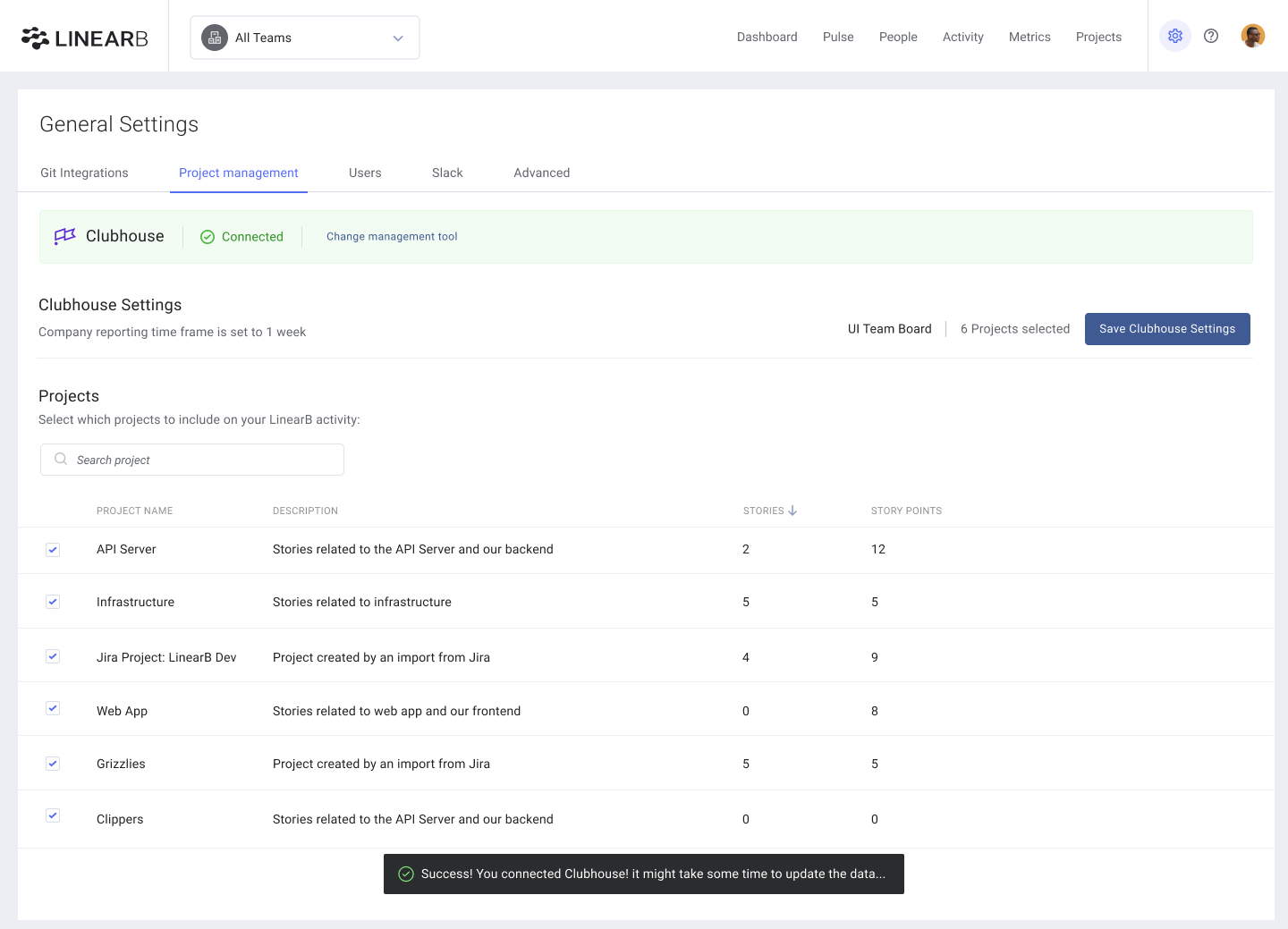Viewport: 1288px width, 929px height.
Task: Click the reporting time frame text
Action: pyautogui.click(x=172, y=332)
